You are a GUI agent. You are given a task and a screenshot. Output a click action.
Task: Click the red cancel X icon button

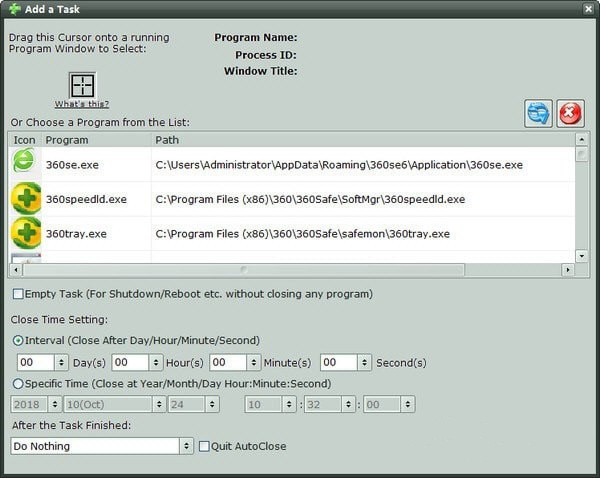pos(570,113)
